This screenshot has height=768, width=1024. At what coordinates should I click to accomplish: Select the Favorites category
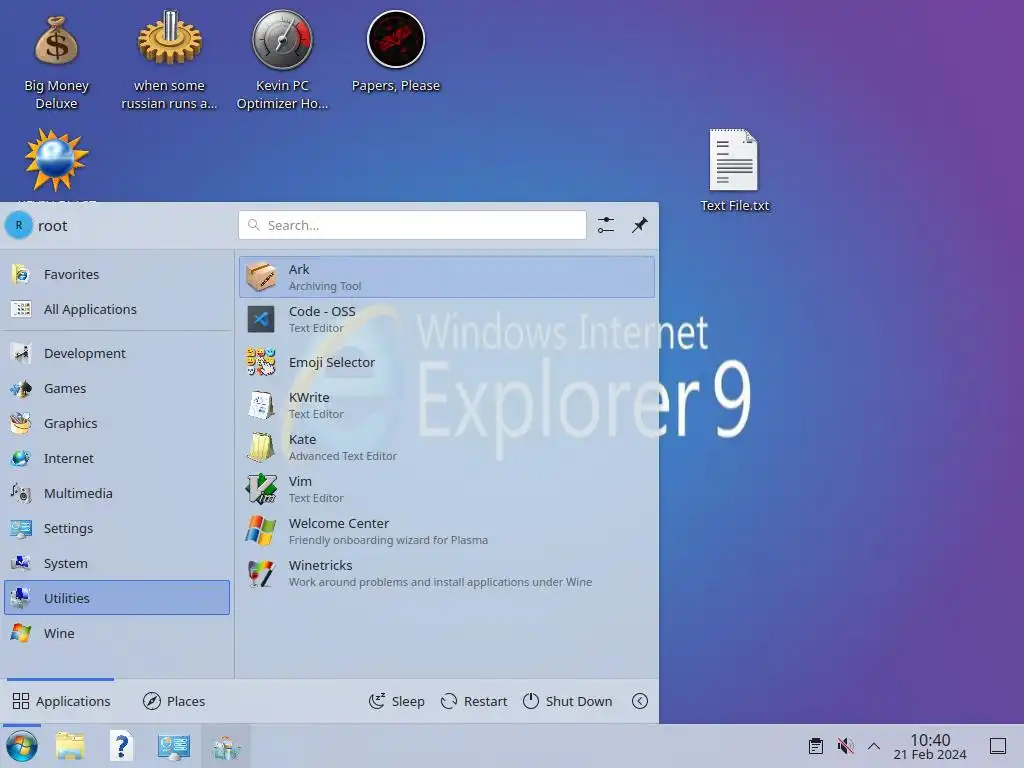[x=117, y=274]
